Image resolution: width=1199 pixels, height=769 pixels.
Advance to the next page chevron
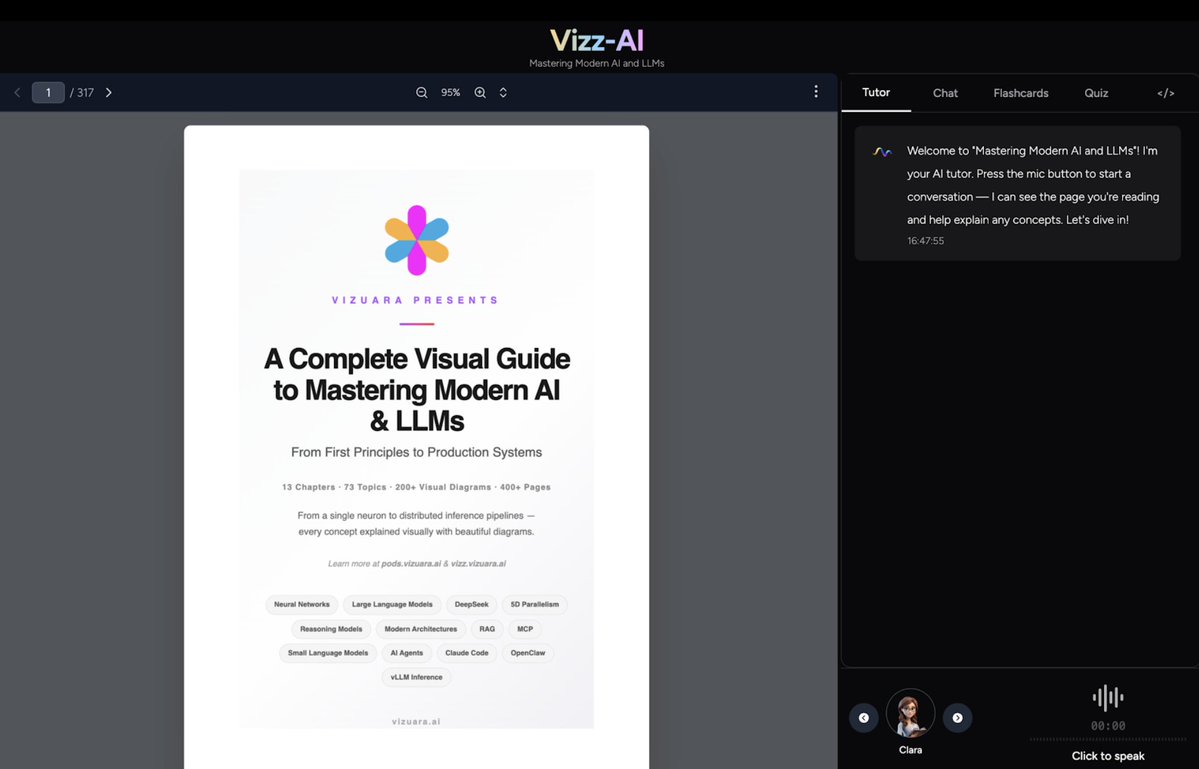pyautogui.click(x=108, y=92)
